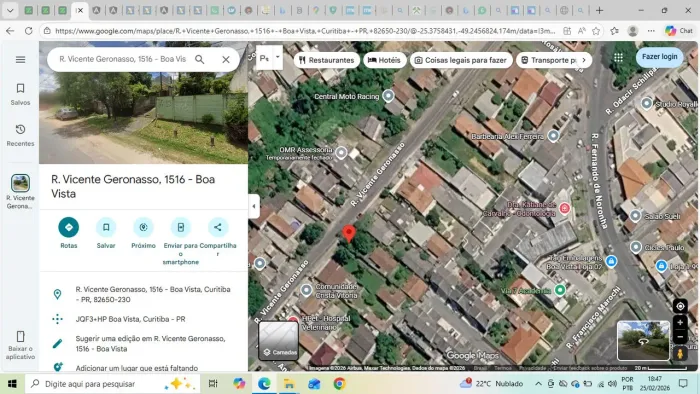Select Salão Sueli map marker
Viewport: 700px width, 394px height.
(x=635, y=216)
